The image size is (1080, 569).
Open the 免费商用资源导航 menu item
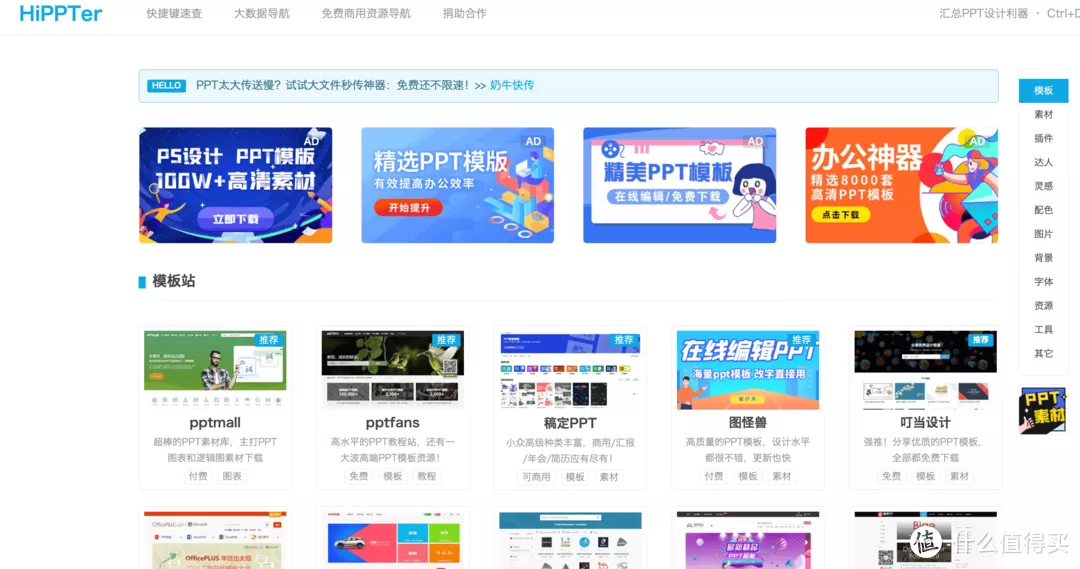click(x=366, y=14)
